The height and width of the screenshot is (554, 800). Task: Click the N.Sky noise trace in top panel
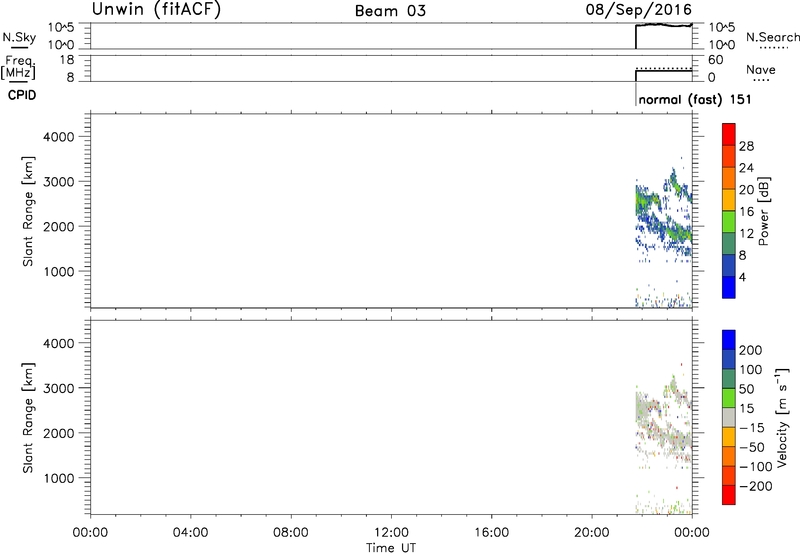[664, 24]
